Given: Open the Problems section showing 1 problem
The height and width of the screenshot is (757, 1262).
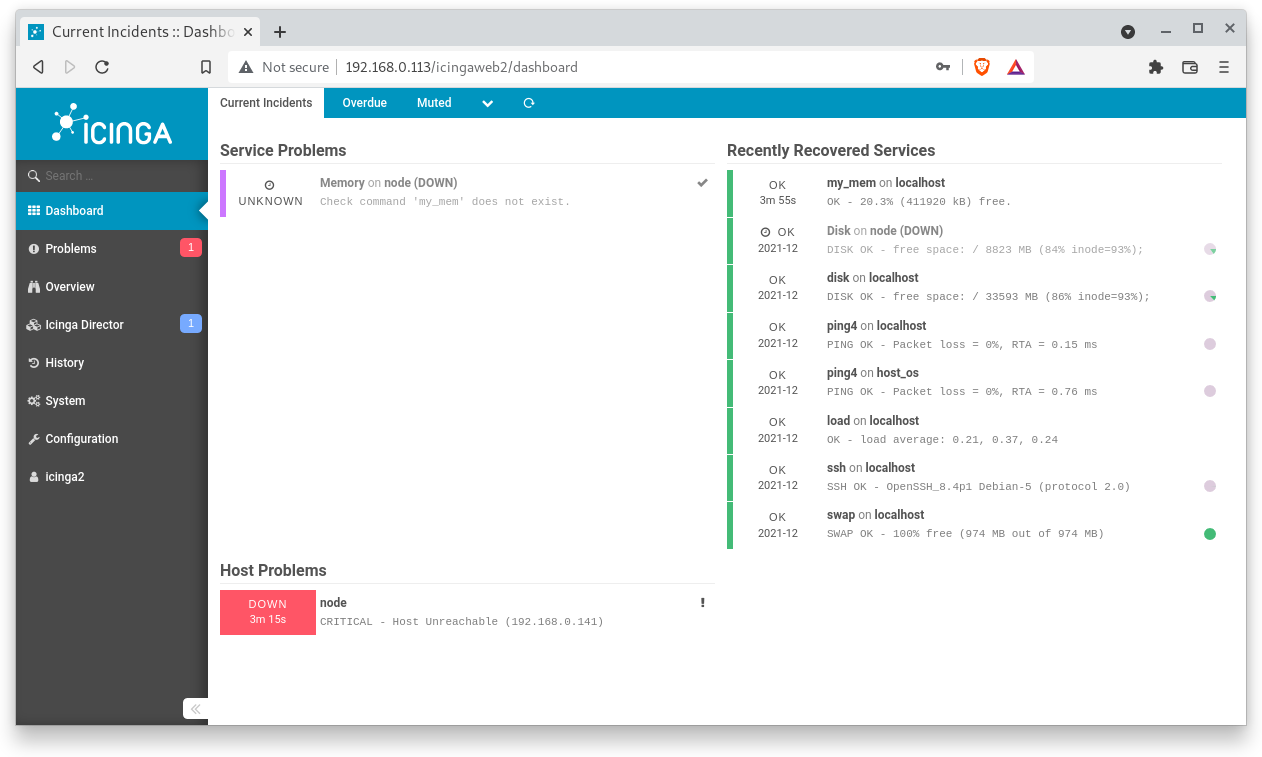Looking at the screenshot, I should pyautogui.click(x=73, y=248).
